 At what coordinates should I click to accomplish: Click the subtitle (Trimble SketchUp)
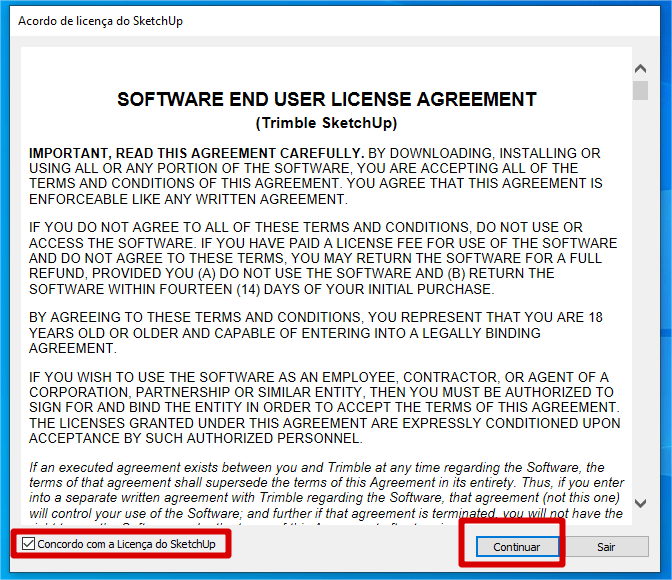pyautogui.click(x=327, y=123)
